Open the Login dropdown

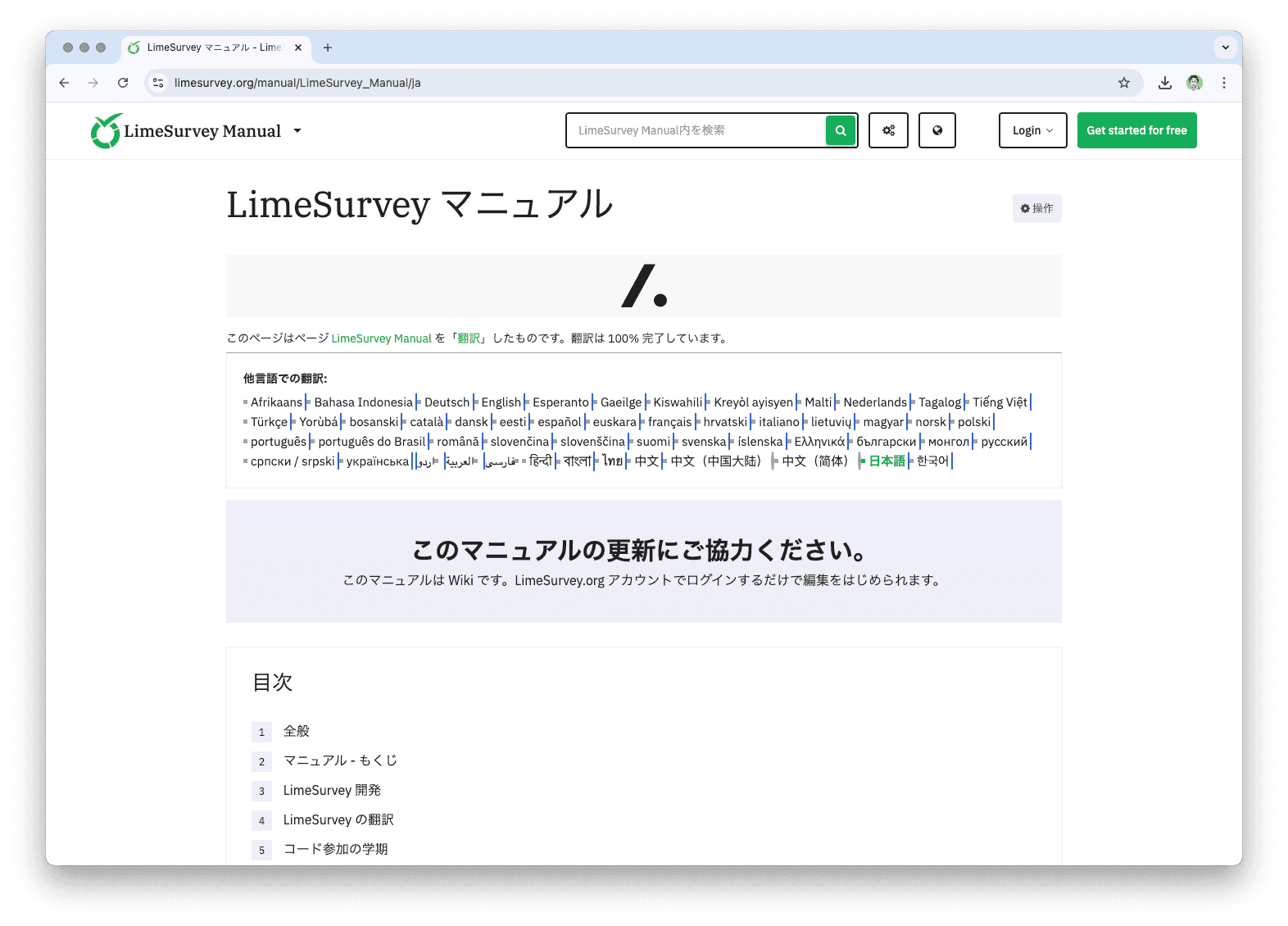pyautogui.click(x=1032, y=130)
